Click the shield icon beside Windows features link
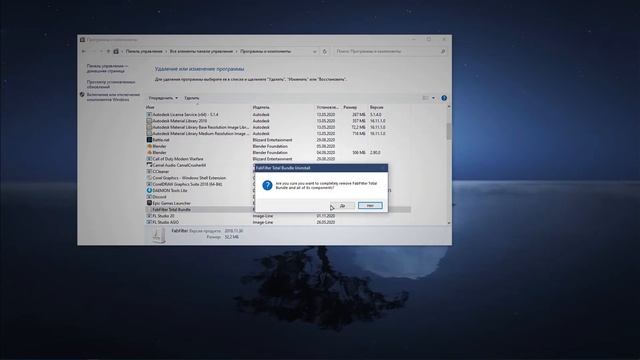 tap(82, 95)
